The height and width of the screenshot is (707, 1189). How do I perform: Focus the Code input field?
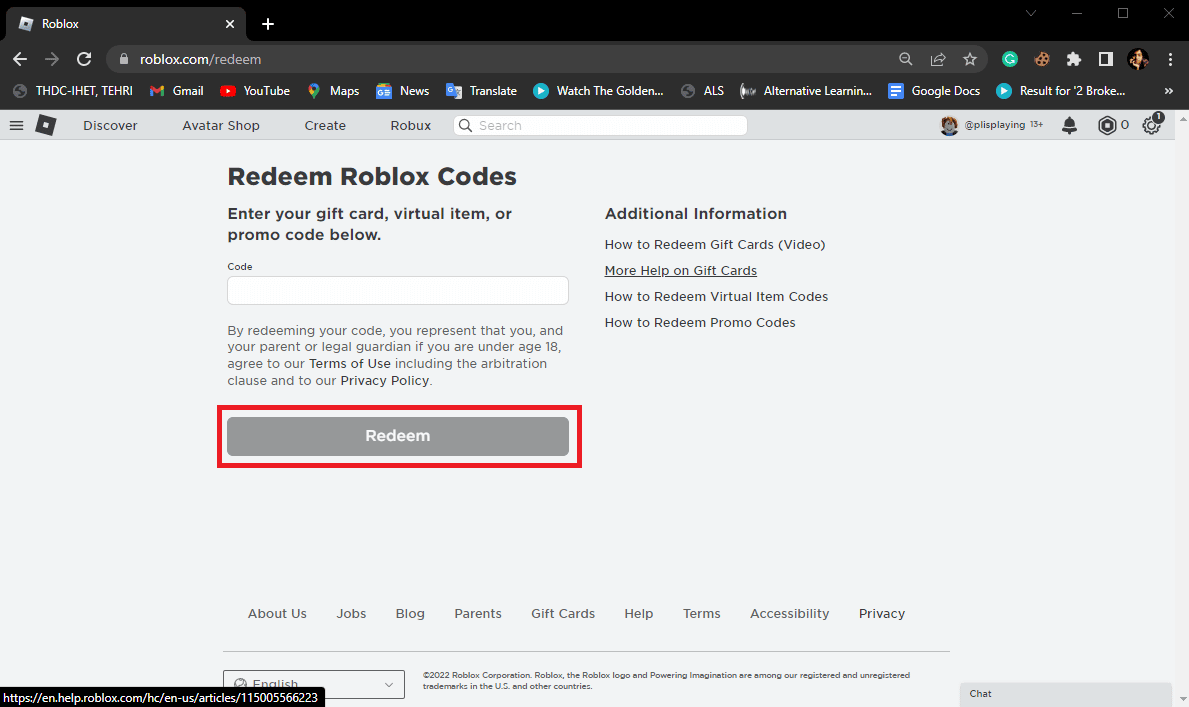398,291
